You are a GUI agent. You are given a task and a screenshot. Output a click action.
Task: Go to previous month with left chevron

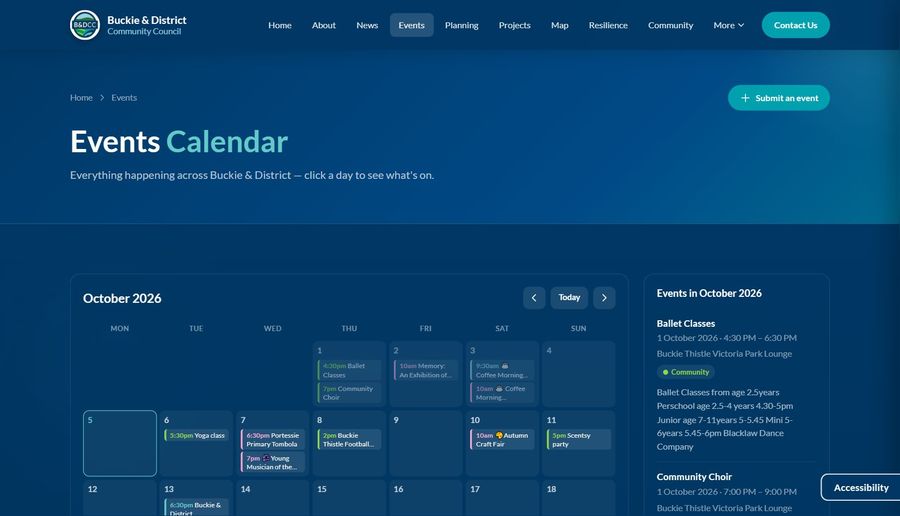pyautogui.click(x=534, y=298)
